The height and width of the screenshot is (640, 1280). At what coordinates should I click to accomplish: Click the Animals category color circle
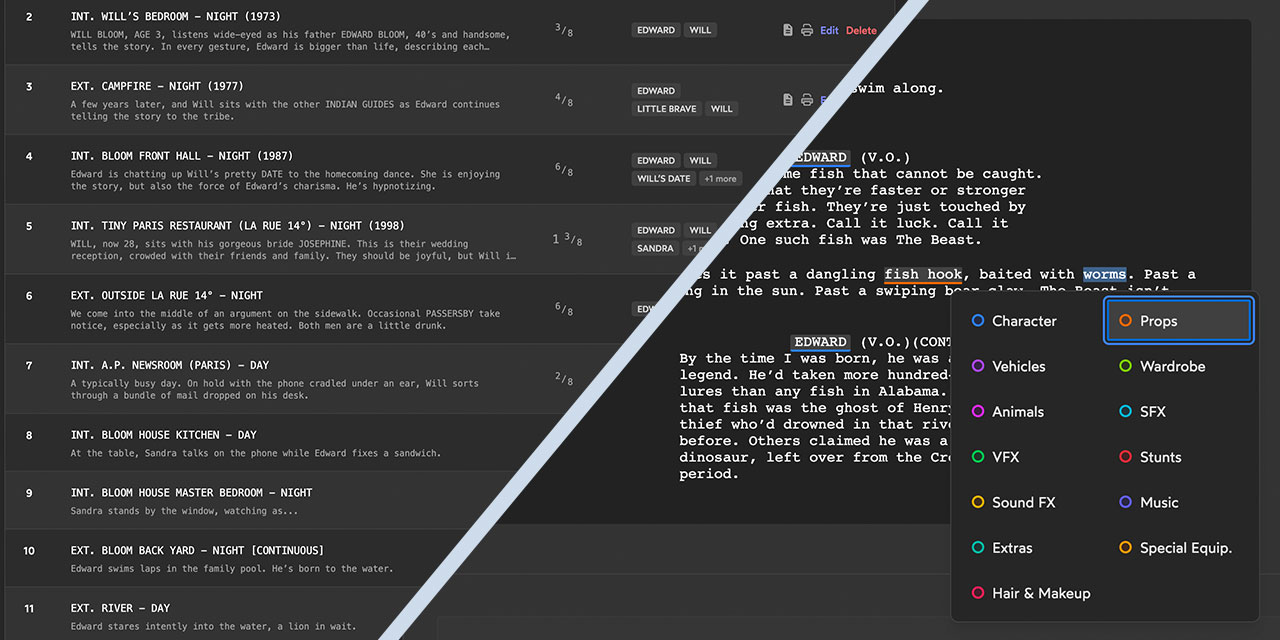pyautogui.click(x=978, y=412)
